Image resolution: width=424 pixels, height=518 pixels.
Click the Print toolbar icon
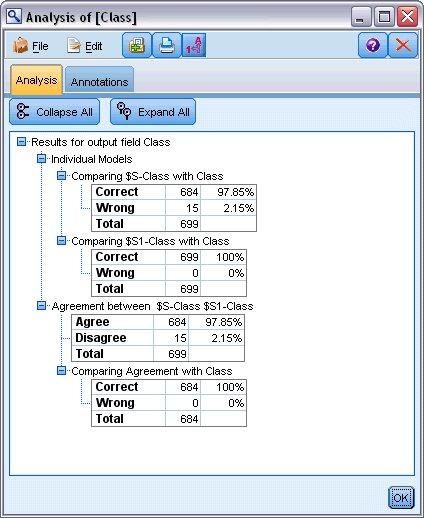(x=167, y=45)
